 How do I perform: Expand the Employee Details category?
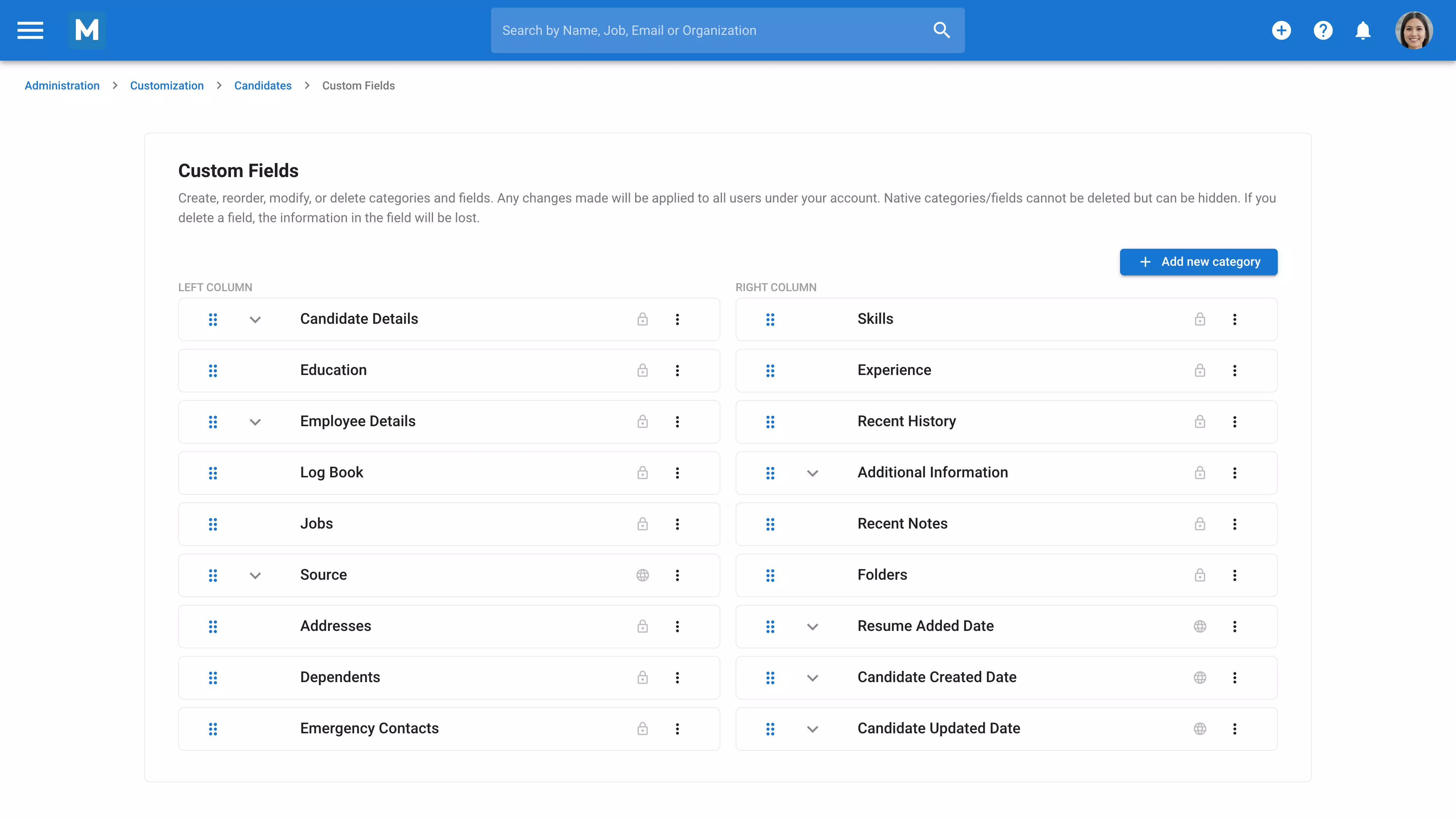[x=255, y=422]
